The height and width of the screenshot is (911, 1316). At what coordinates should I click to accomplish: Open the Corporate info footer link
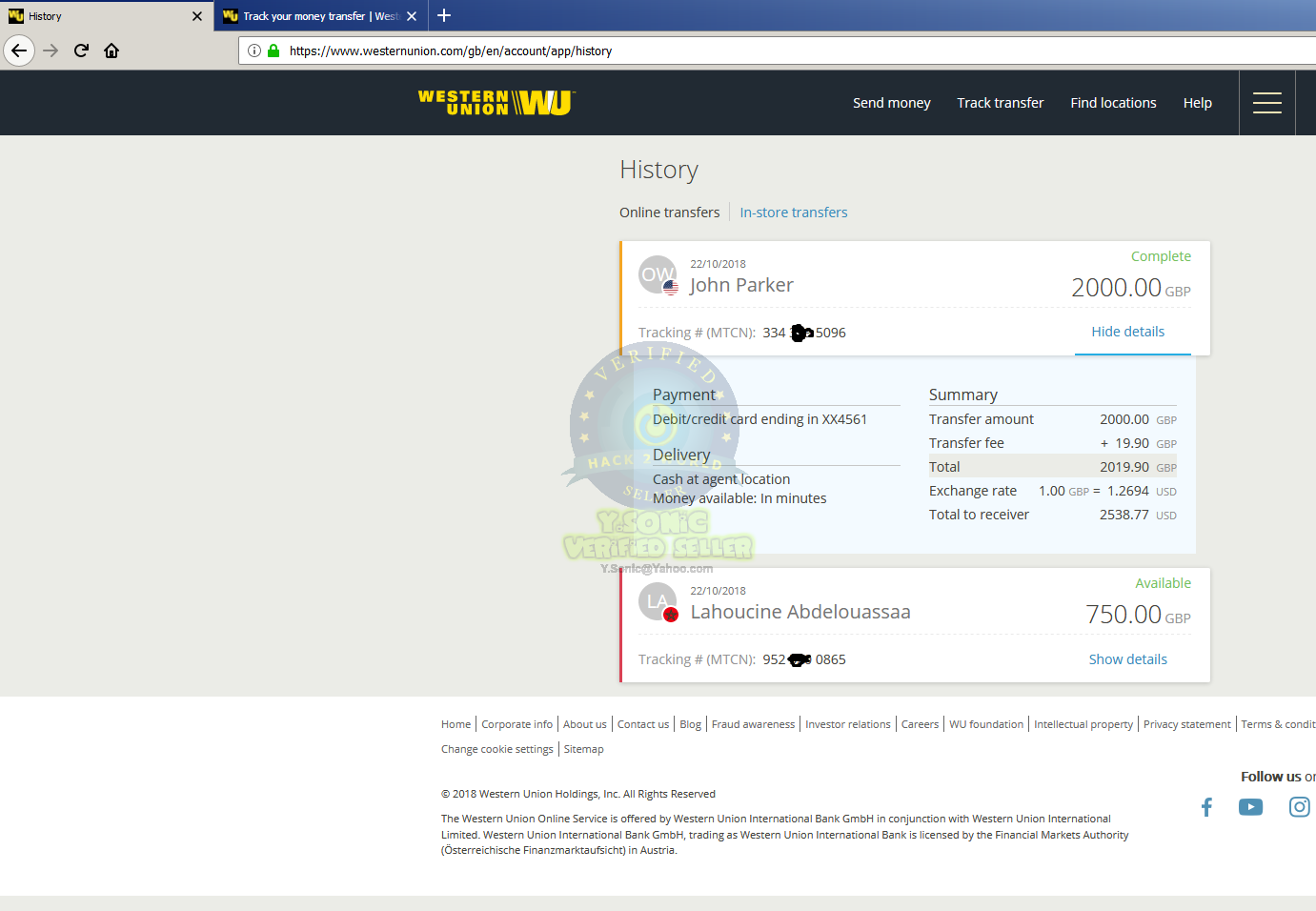516,724
